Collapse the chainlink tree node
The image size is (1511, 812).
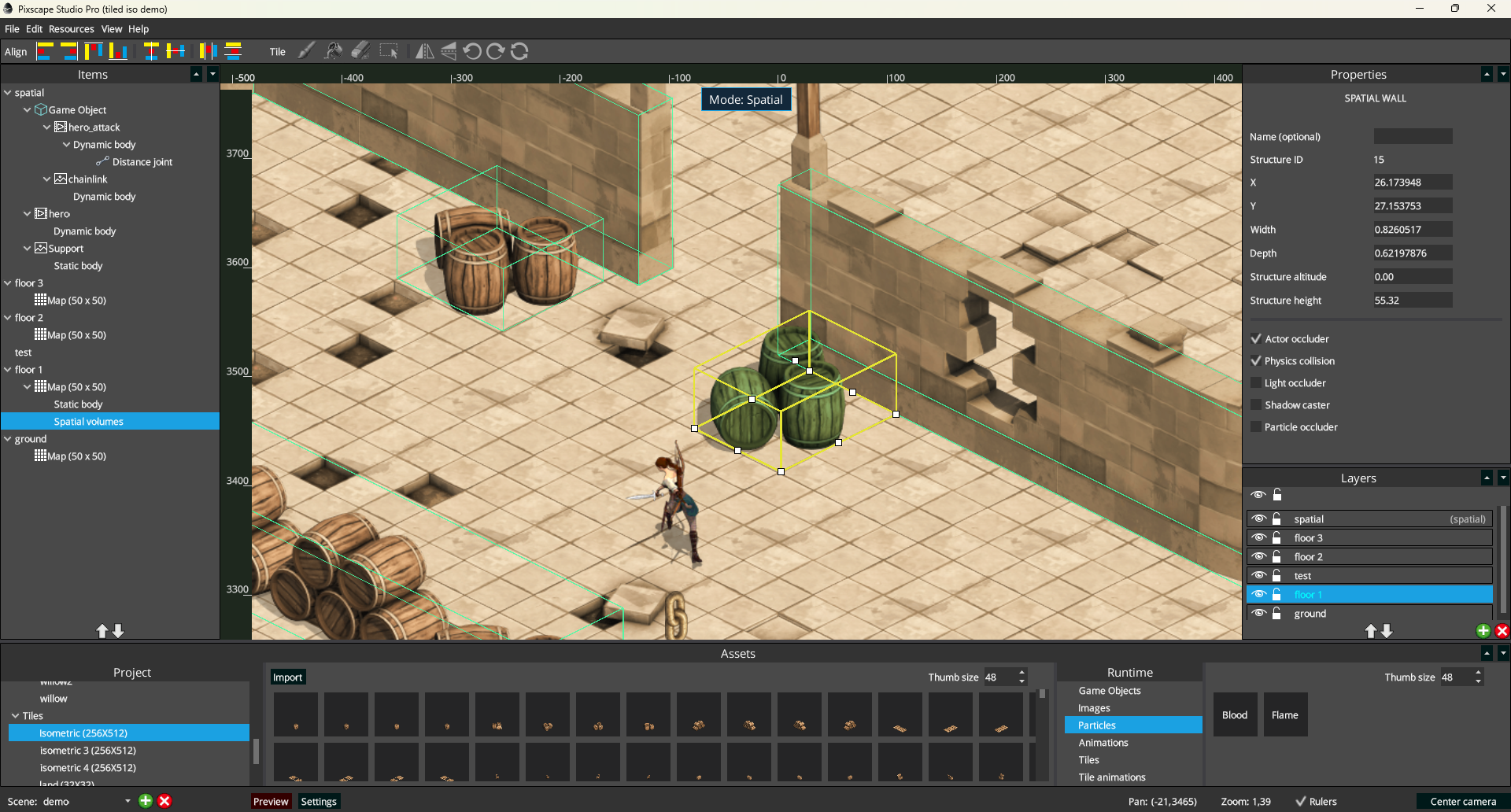[x=47, y=179]
